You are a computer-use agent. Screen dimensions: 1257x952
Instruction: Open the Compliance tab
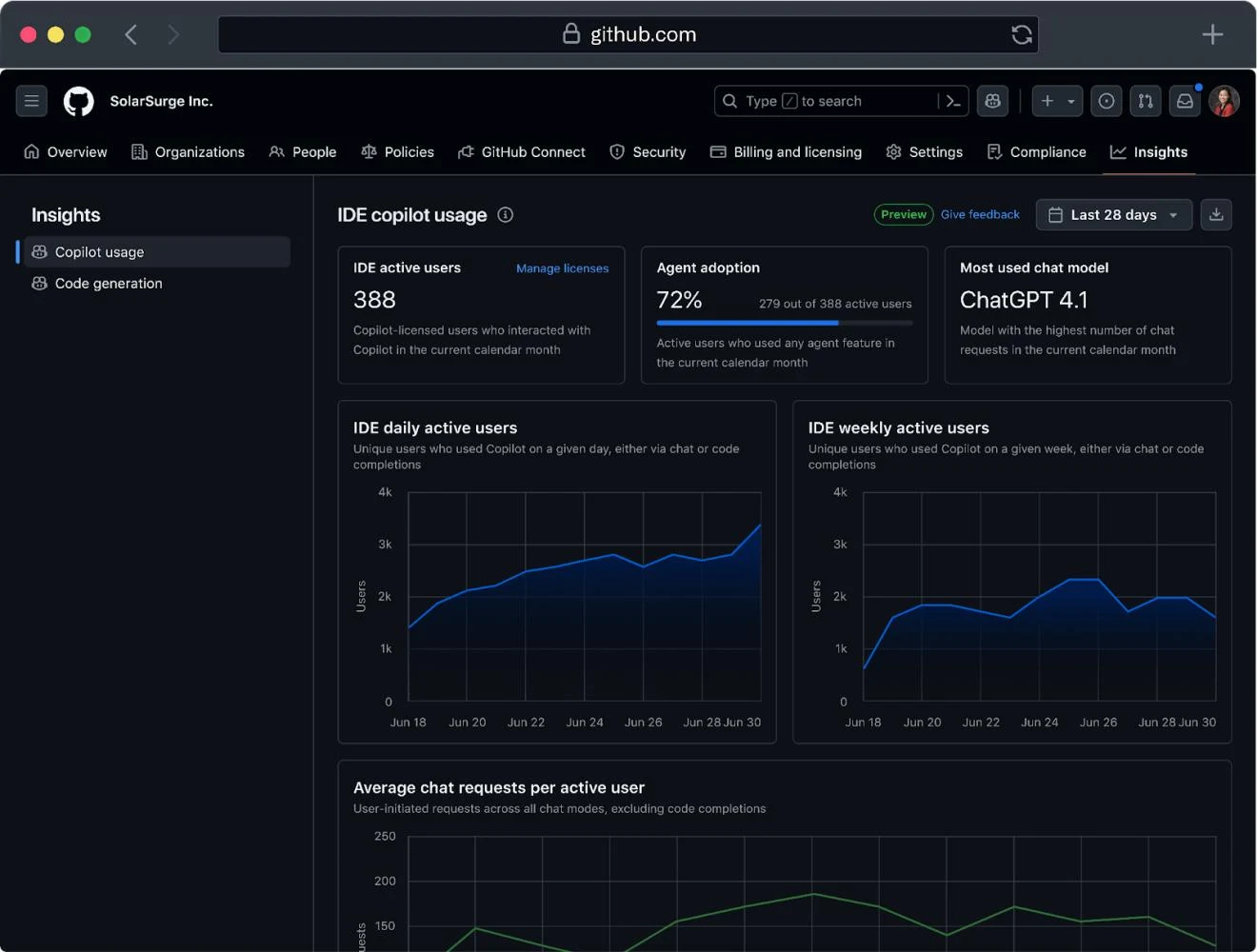[1036, 152]
